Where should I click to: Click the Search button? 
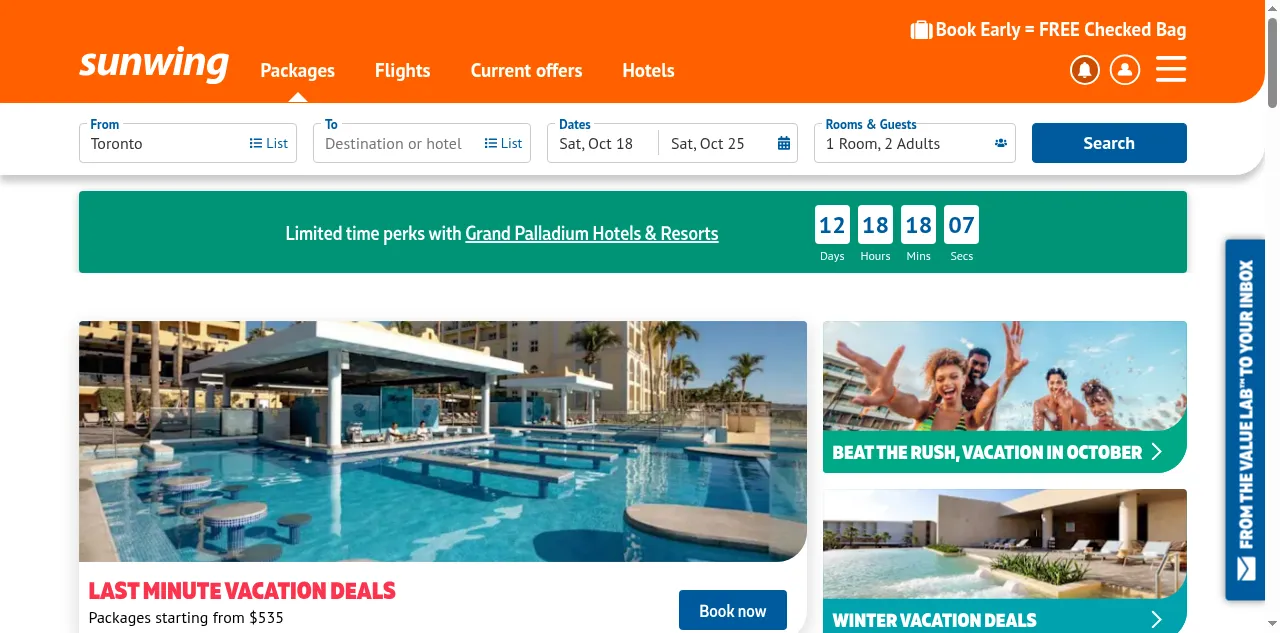(x=1109, y=143)
